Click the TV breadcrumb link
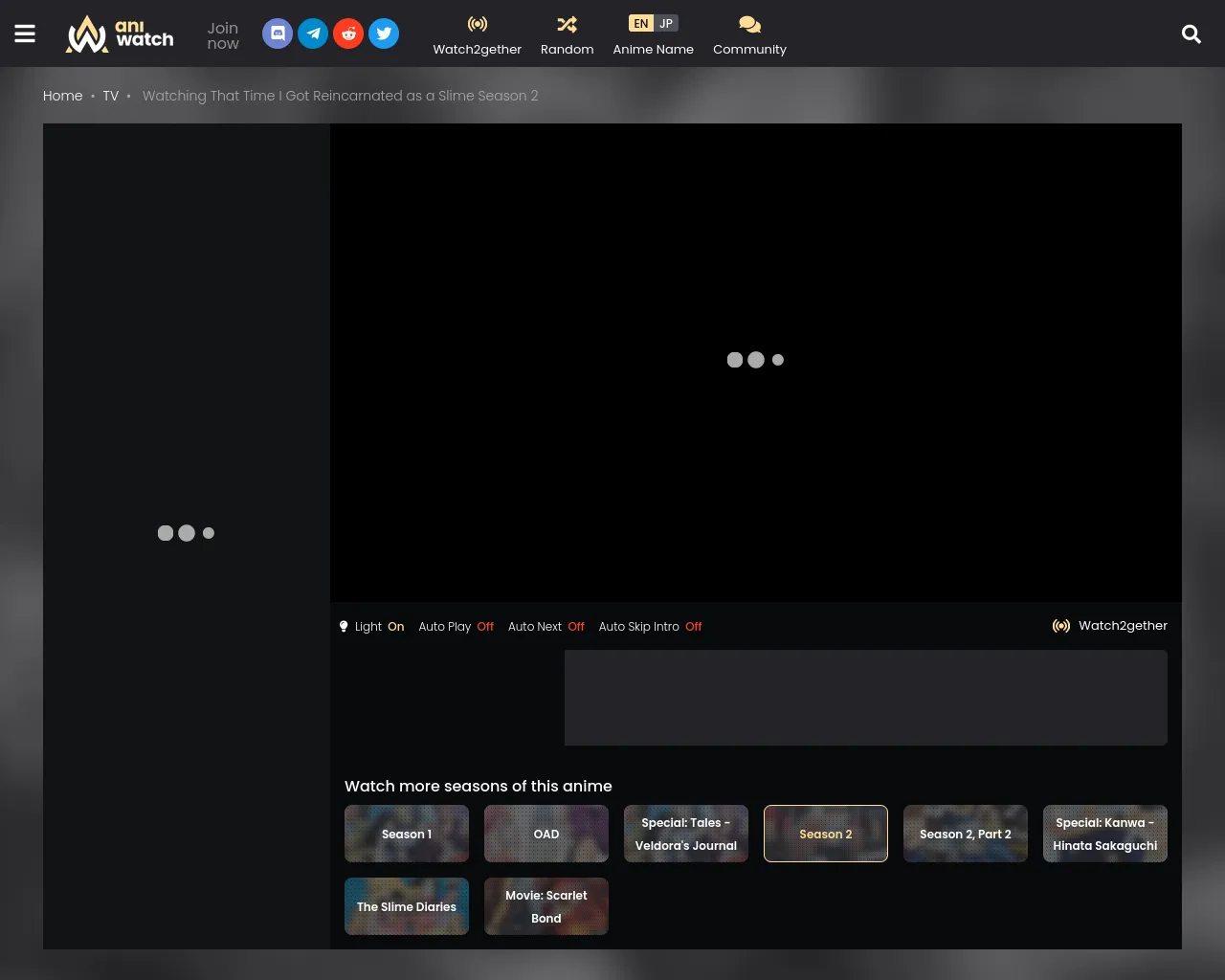 pyautogui.click(x=111, y=96)
